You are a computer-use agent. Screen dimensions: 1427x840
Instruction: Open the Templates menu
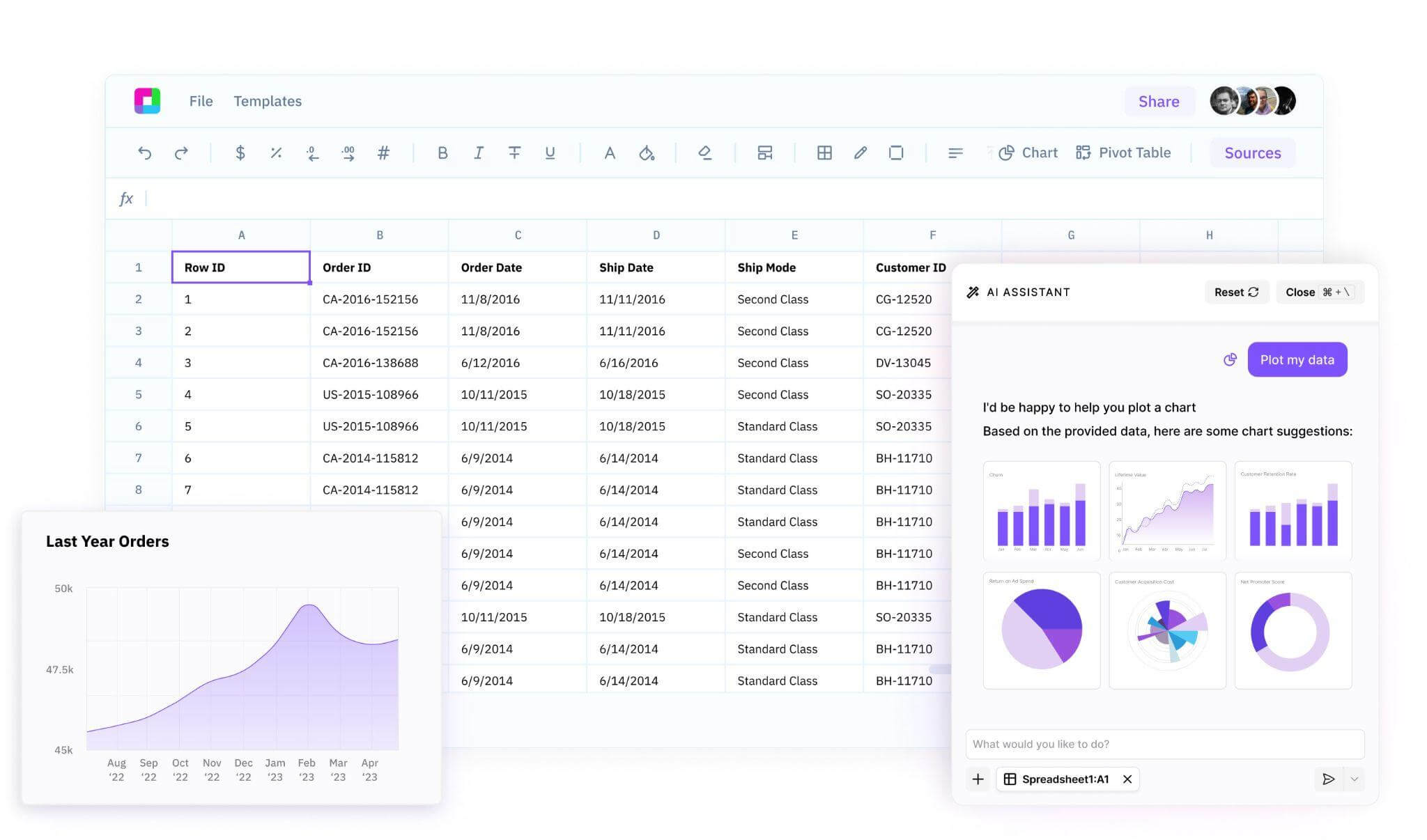coord(268,101)
